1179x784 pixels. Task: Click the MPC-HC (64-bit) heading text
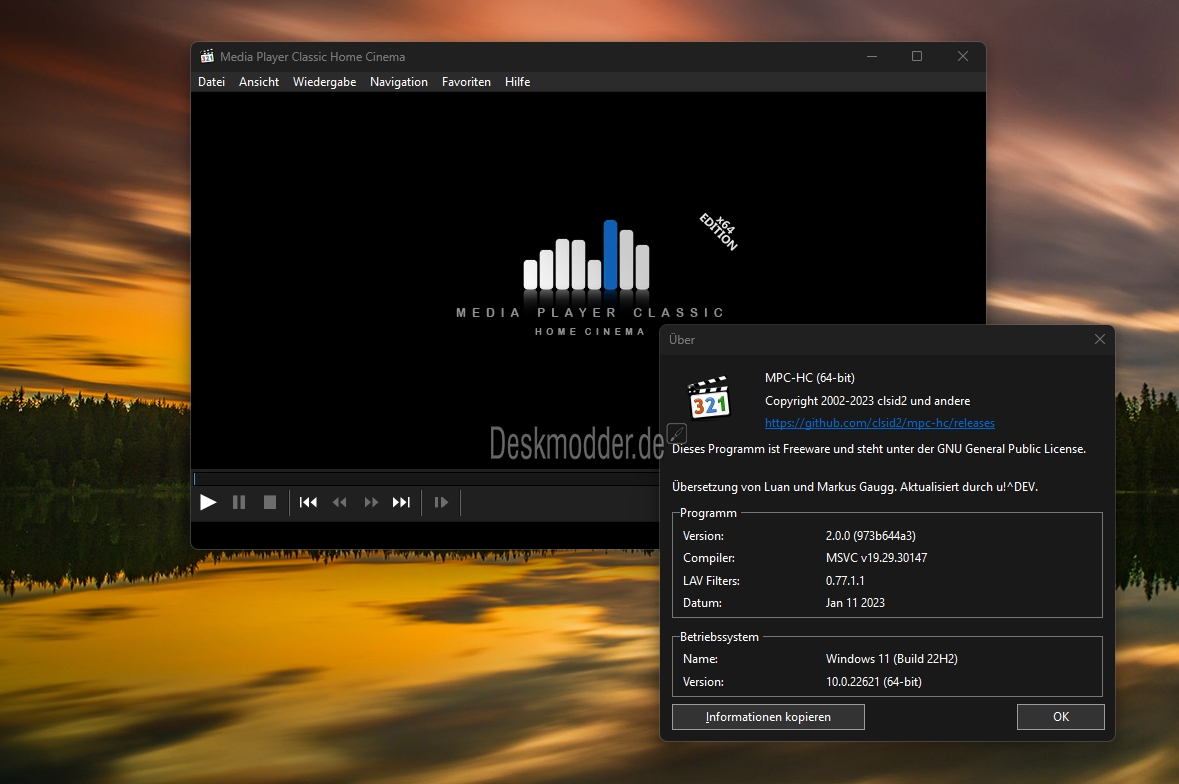(x=810, y=377)
